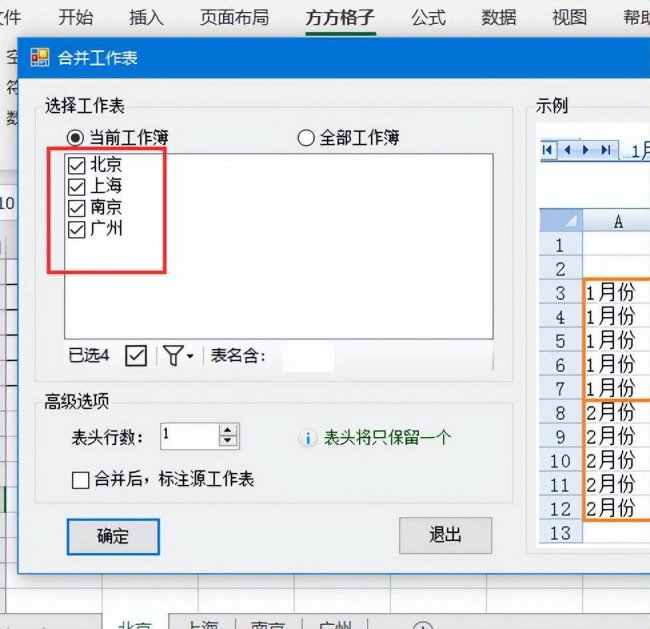Decrease 表头行数 with down spinner arrow
Screen dimensions: 650x629
(x=228, y=441)
